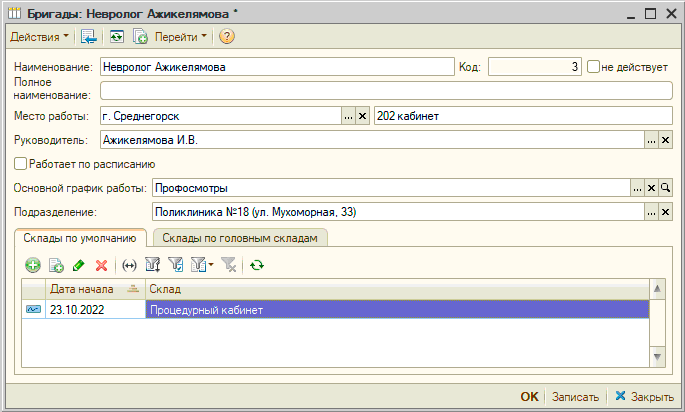The height and width of the screenshot is (412, 685).
Task: Open selection for Руководитель field via ellipsis
Action: [x=651, y=140]
